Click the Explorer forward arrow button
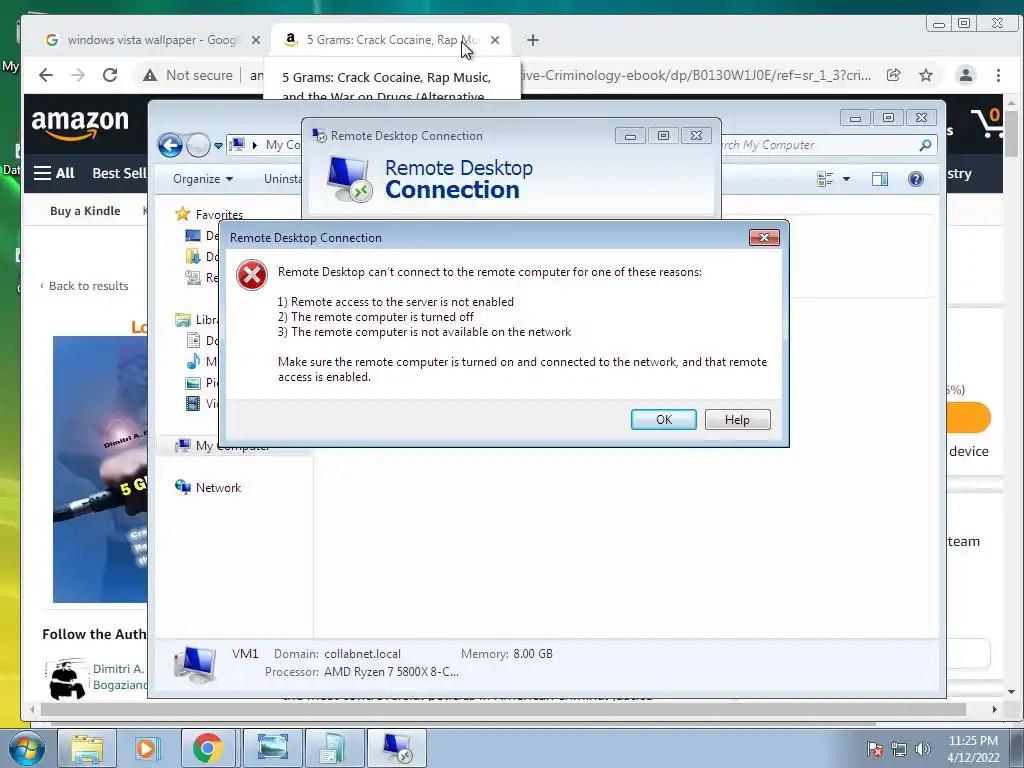Viewport: 1024px width, 768px height. click(x=198, y=145)
